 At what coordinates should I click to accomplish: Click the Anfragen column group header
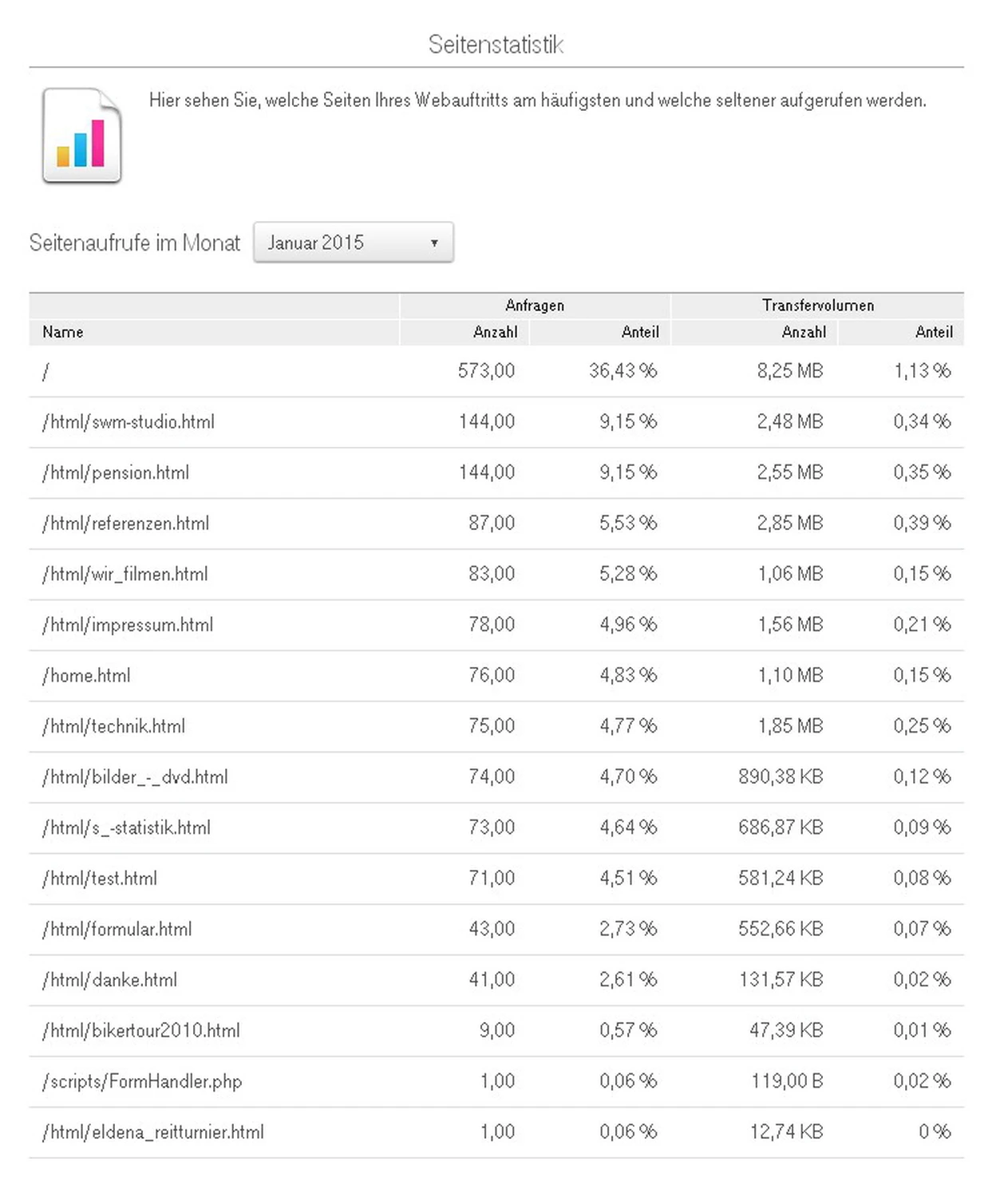point(536,305)
